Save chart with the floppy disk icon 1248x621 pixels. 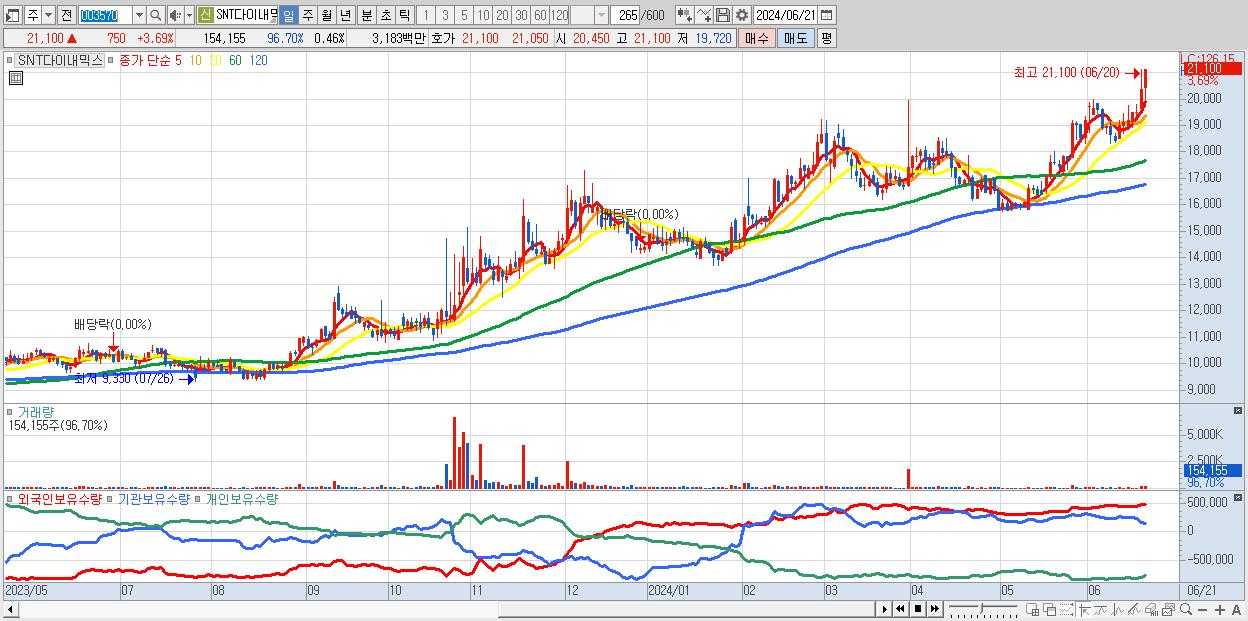(x=723, y=15)
